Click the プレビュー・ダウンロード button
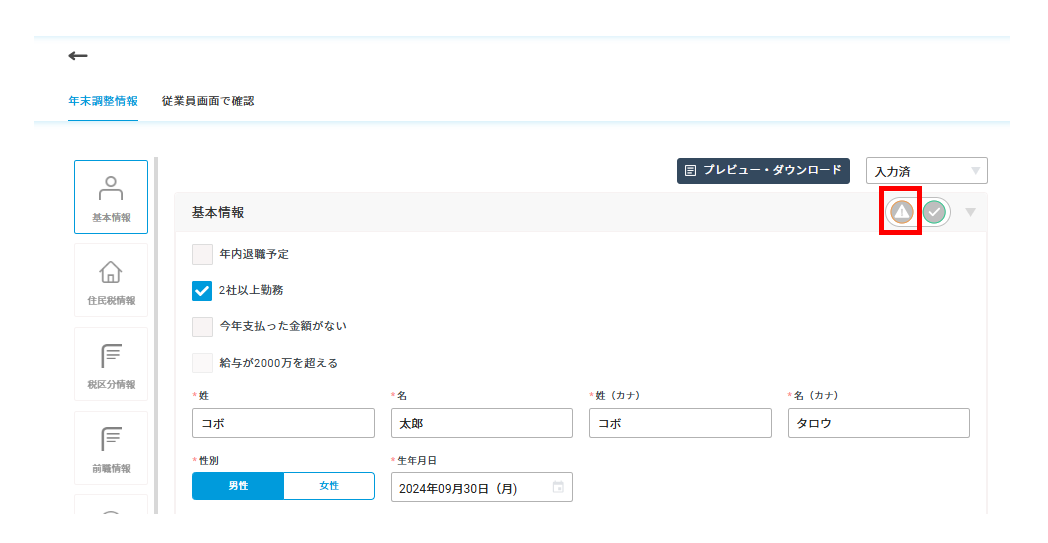This screenshot has width=1048, height=543. point(763,171)
